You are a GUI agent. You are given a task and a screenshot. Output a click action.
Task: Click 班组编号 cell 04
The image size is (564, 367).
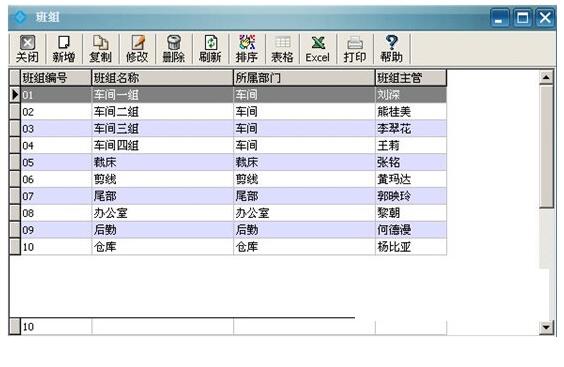pos(56,145)
